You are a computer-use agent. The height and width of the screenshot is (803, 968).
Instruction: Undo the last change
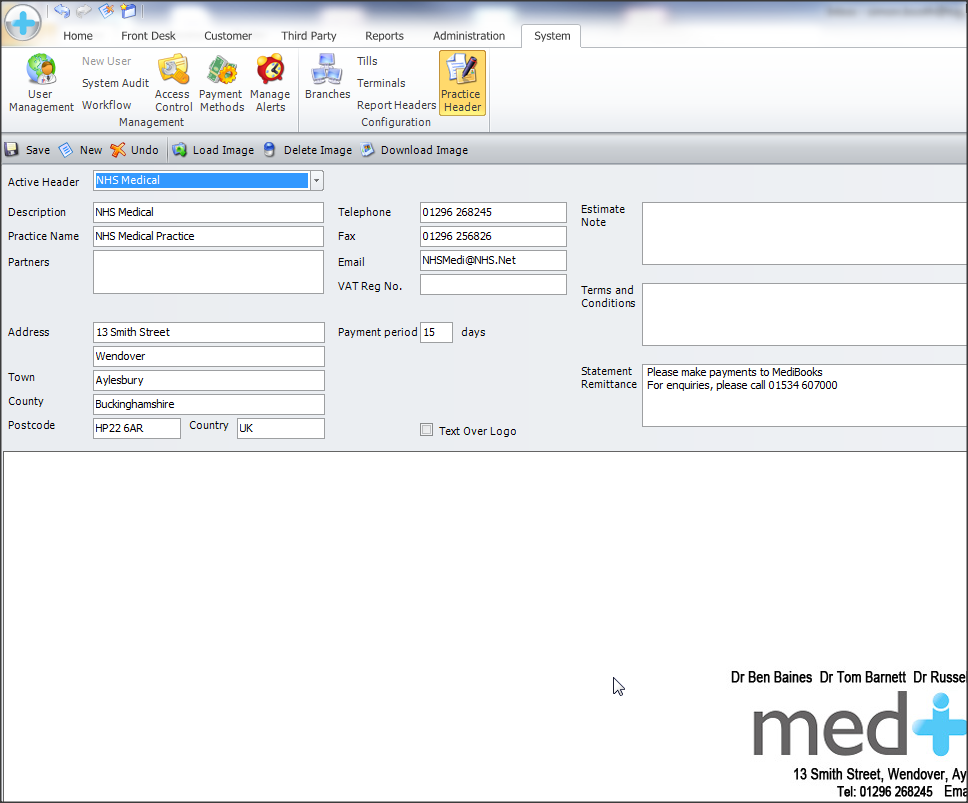tap(134, 150)
